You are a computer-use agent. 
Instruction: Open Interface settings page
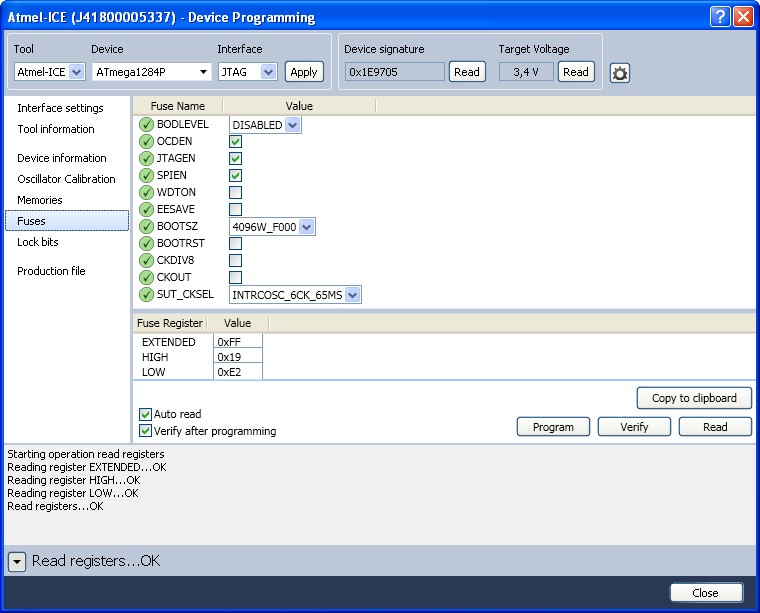60,108
